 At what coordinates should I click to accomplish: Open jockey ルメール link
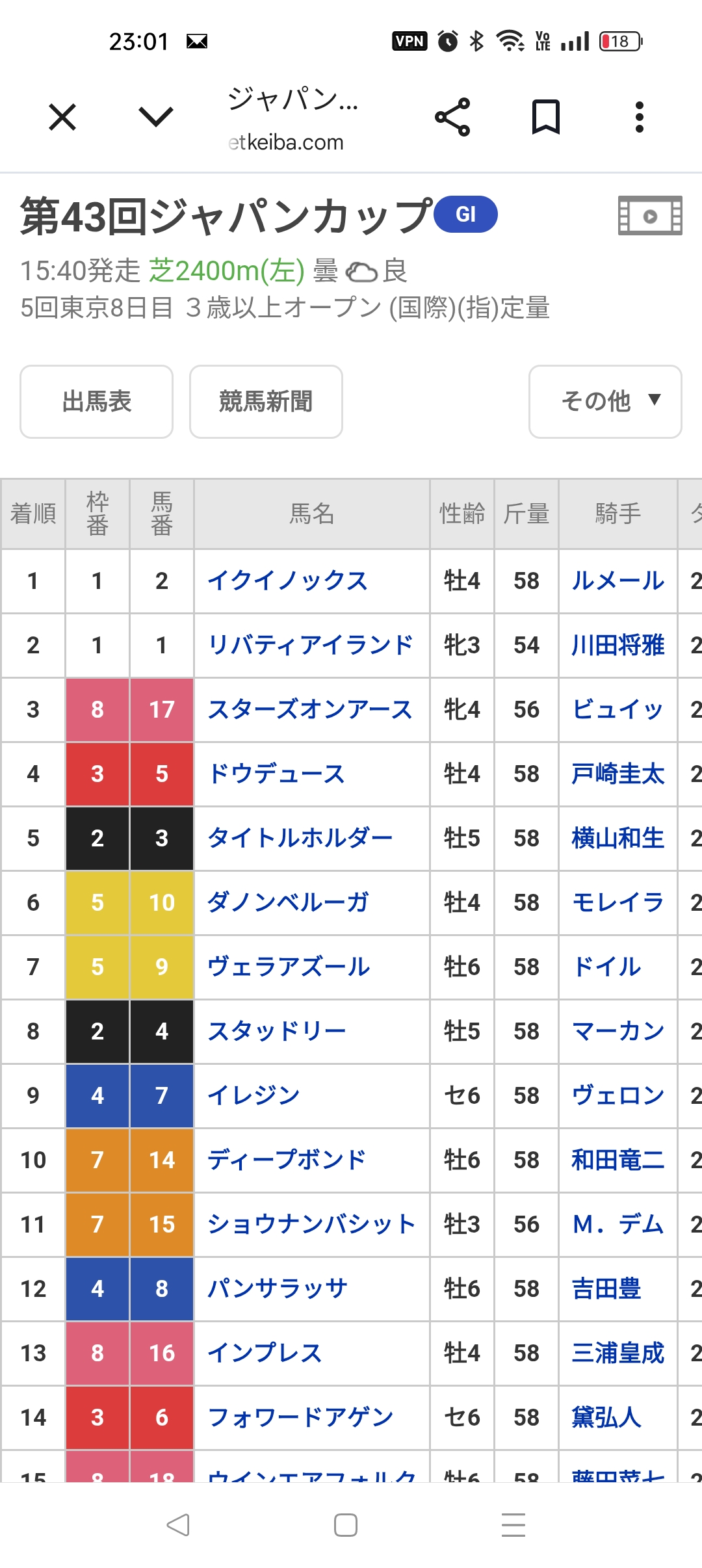[x=617, y=581]
